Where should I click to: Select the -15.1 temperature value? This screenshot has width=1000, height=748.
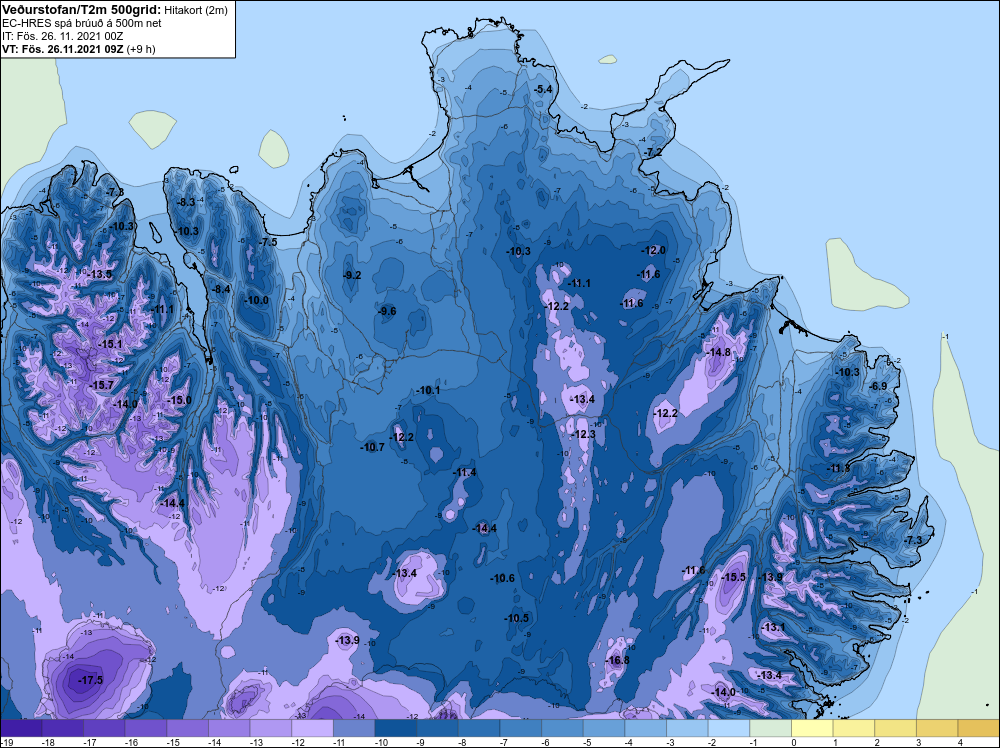(x=109, y=344)
